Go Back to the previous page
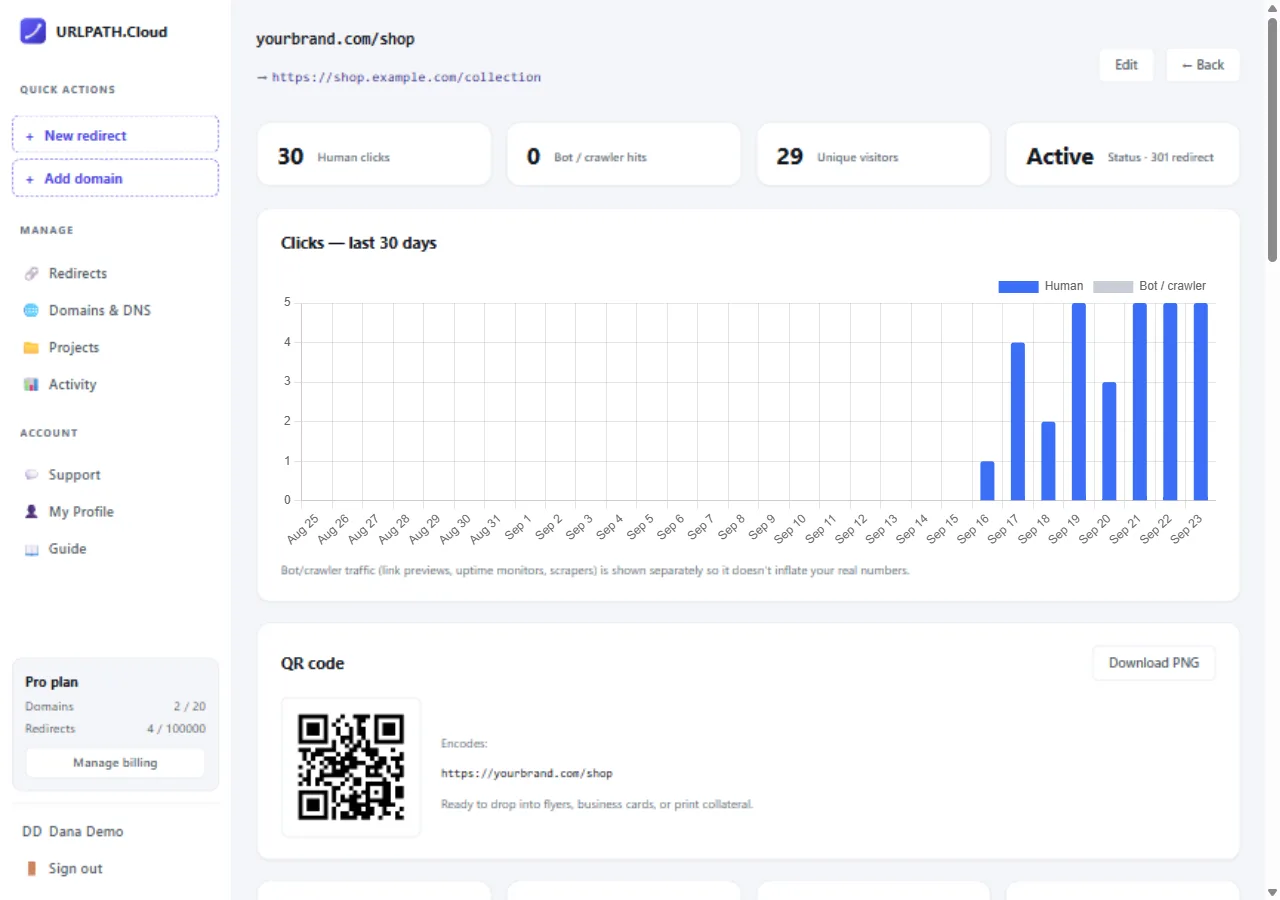This screenshot has width=1280, height=900. (x=1203, y=65)
